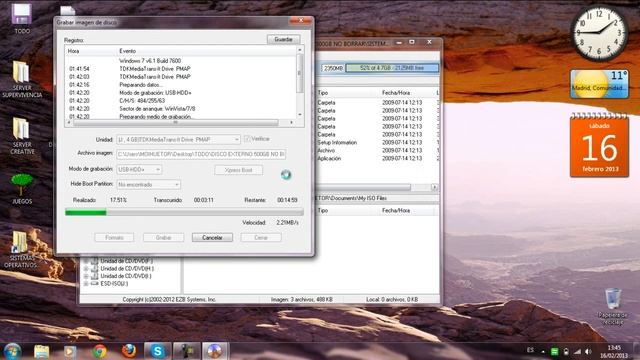The image size is (640, 360).
Task: Select the ESD-ISO(J:) drive icon in tree
Action: (x=94, y=283)
